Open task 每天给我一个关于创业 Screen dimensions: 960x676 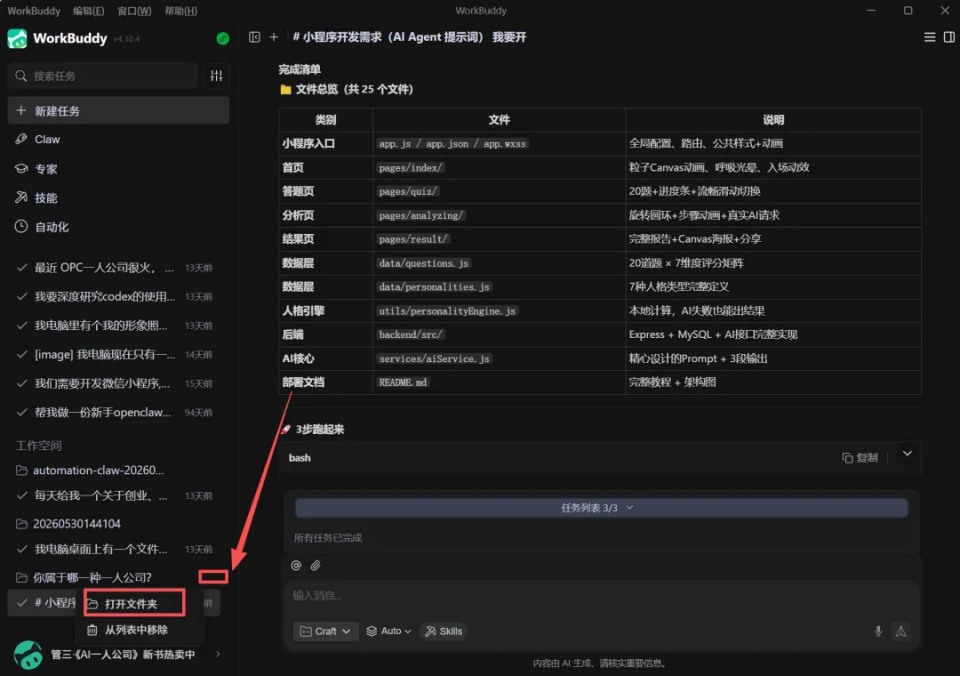point(115,496)
